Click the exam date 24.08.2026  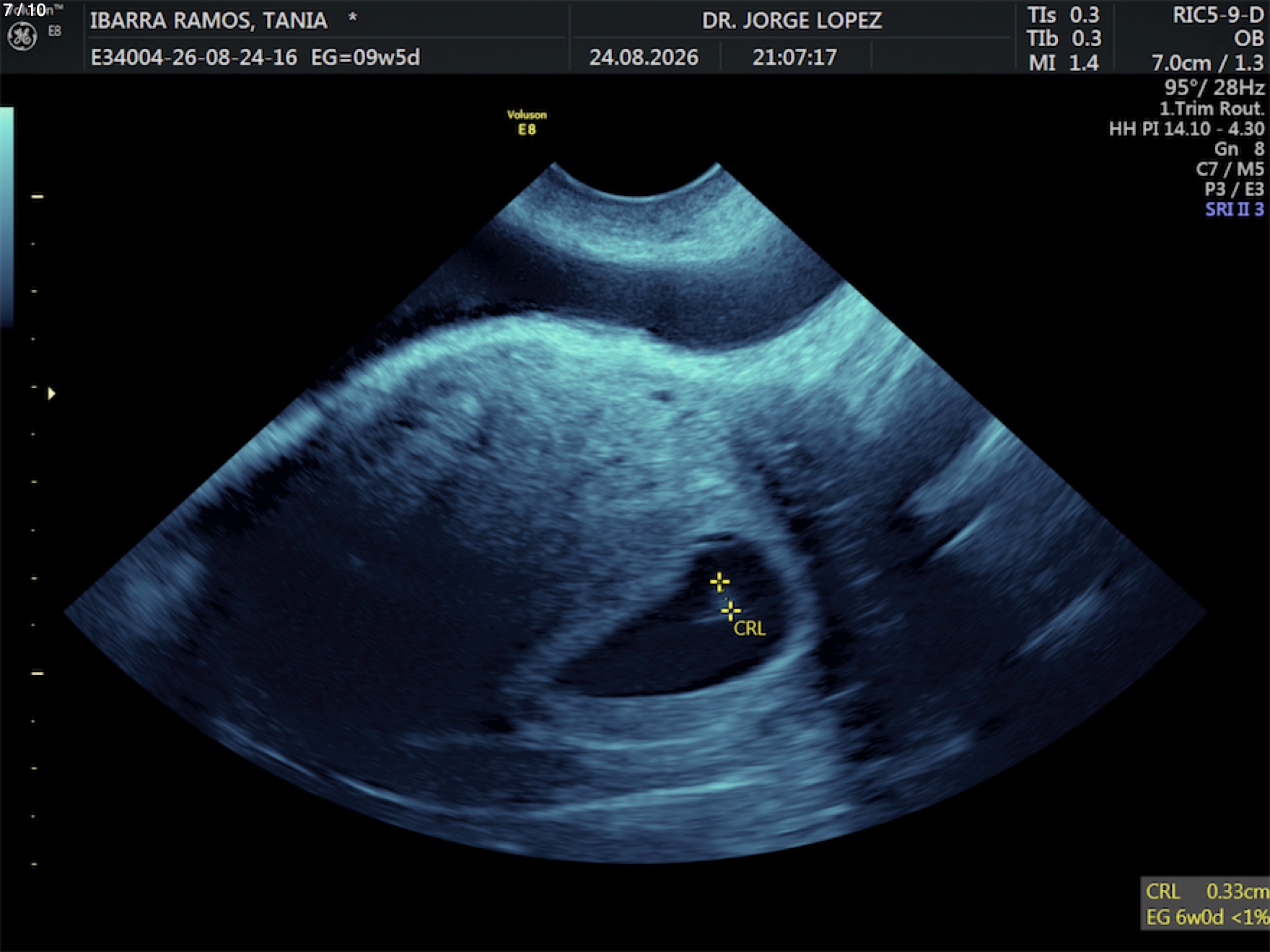click(644, 57)
